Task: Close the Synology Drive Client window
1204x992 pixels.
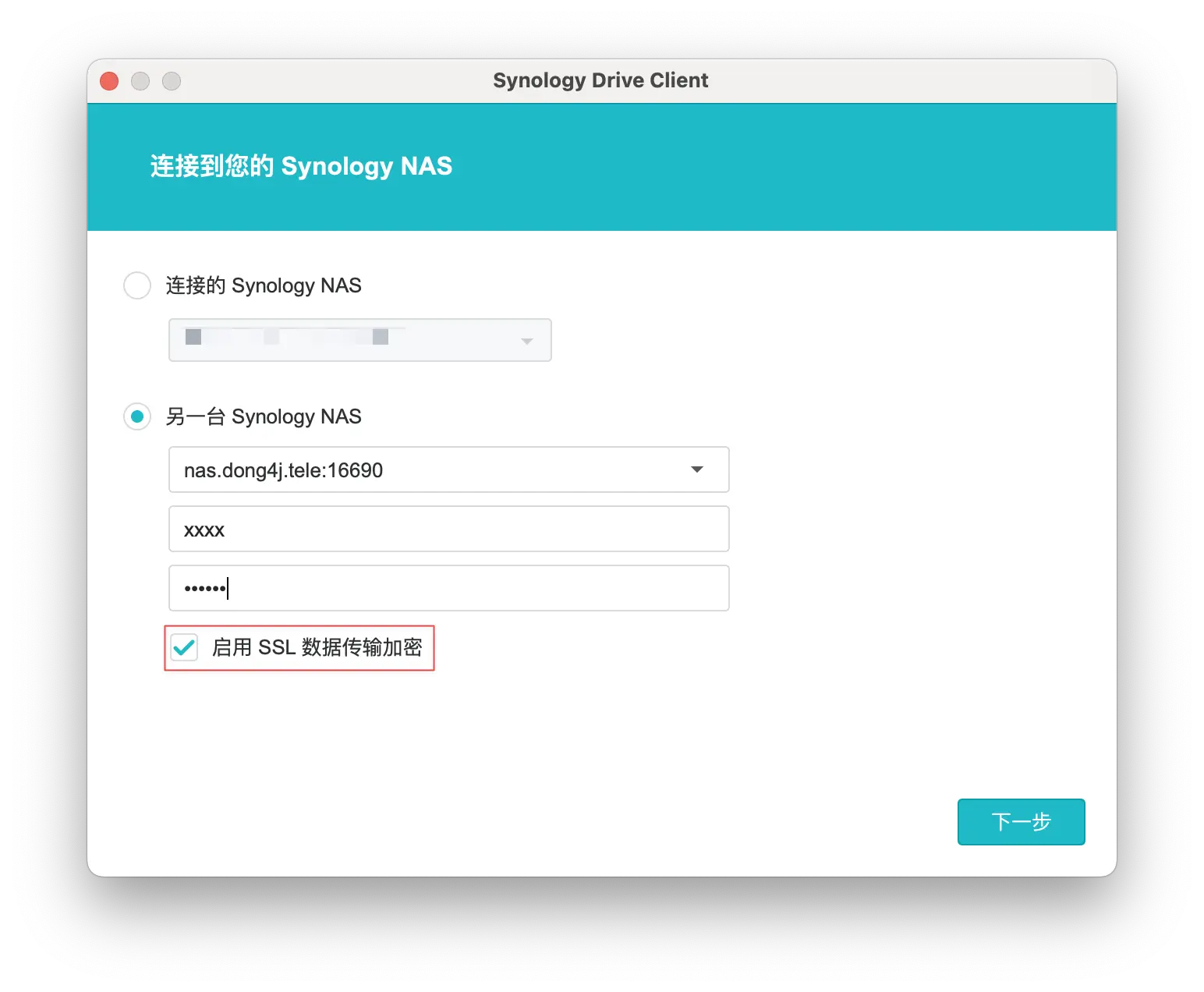Action: pos(109,81)
